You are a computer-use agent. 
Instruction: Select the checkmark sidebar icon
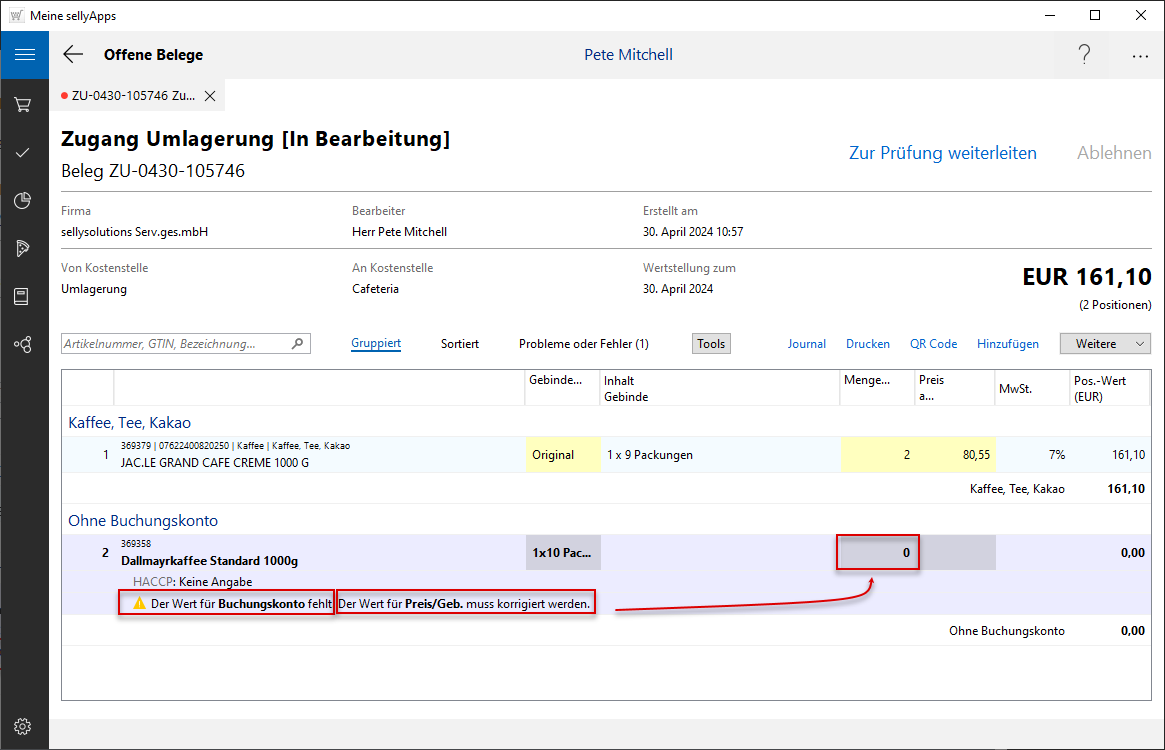click(23, 152)
